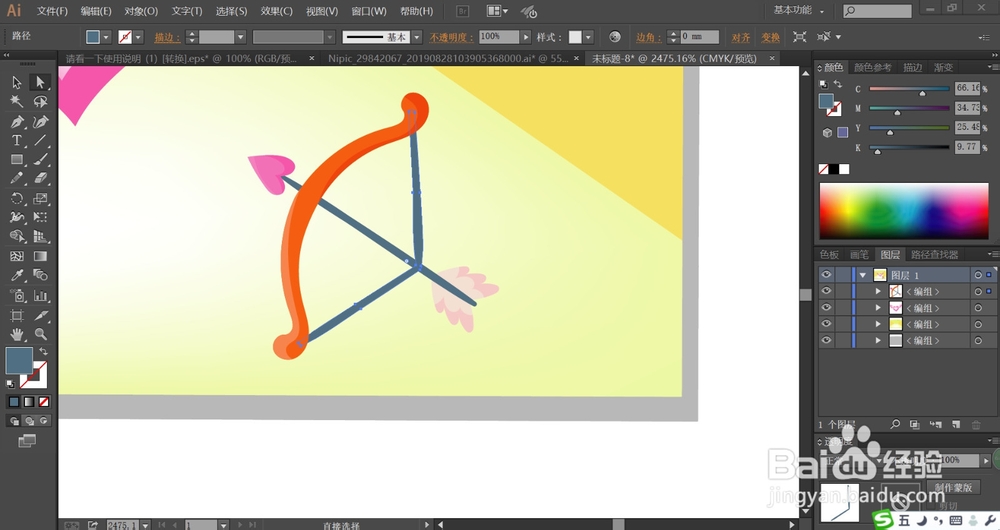Viewport: 1000px width, 530px height.
Task: Click the 变换 transform link in control bar
Action: pos(770,37)
